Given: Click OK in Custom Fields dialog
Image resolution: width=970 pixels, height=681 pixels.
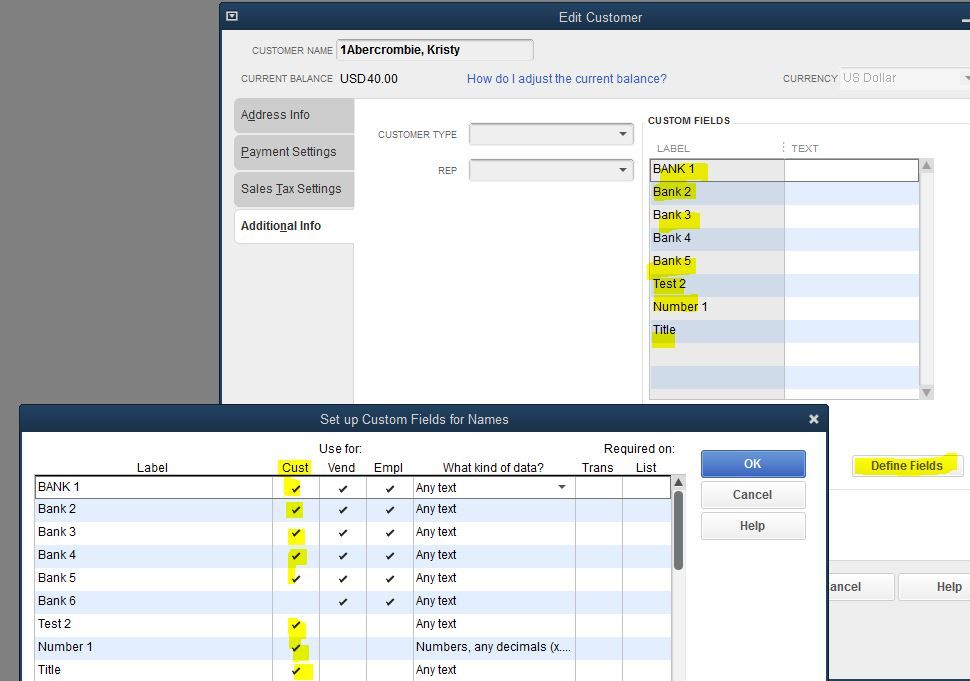Looking at the screenshot, I should pos(753,464).
